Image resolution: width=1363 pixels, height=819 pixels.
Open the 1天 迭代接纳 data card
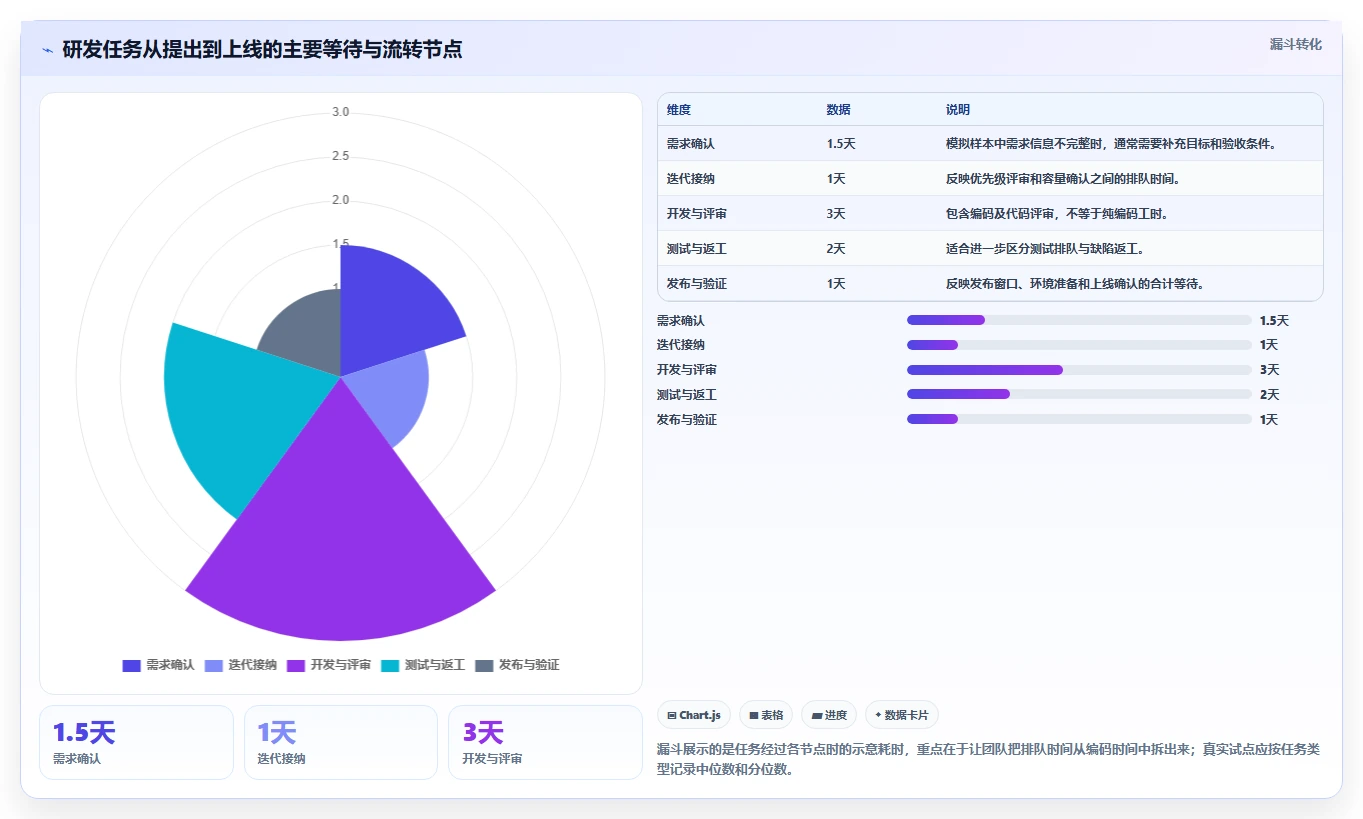coord(341,742)
